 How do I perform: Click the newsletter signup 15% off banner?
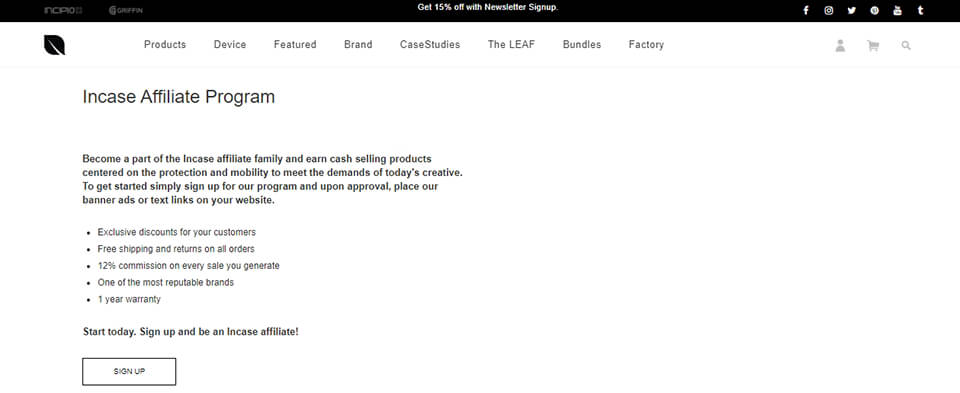pyautogui.click(x=488, y=7)
